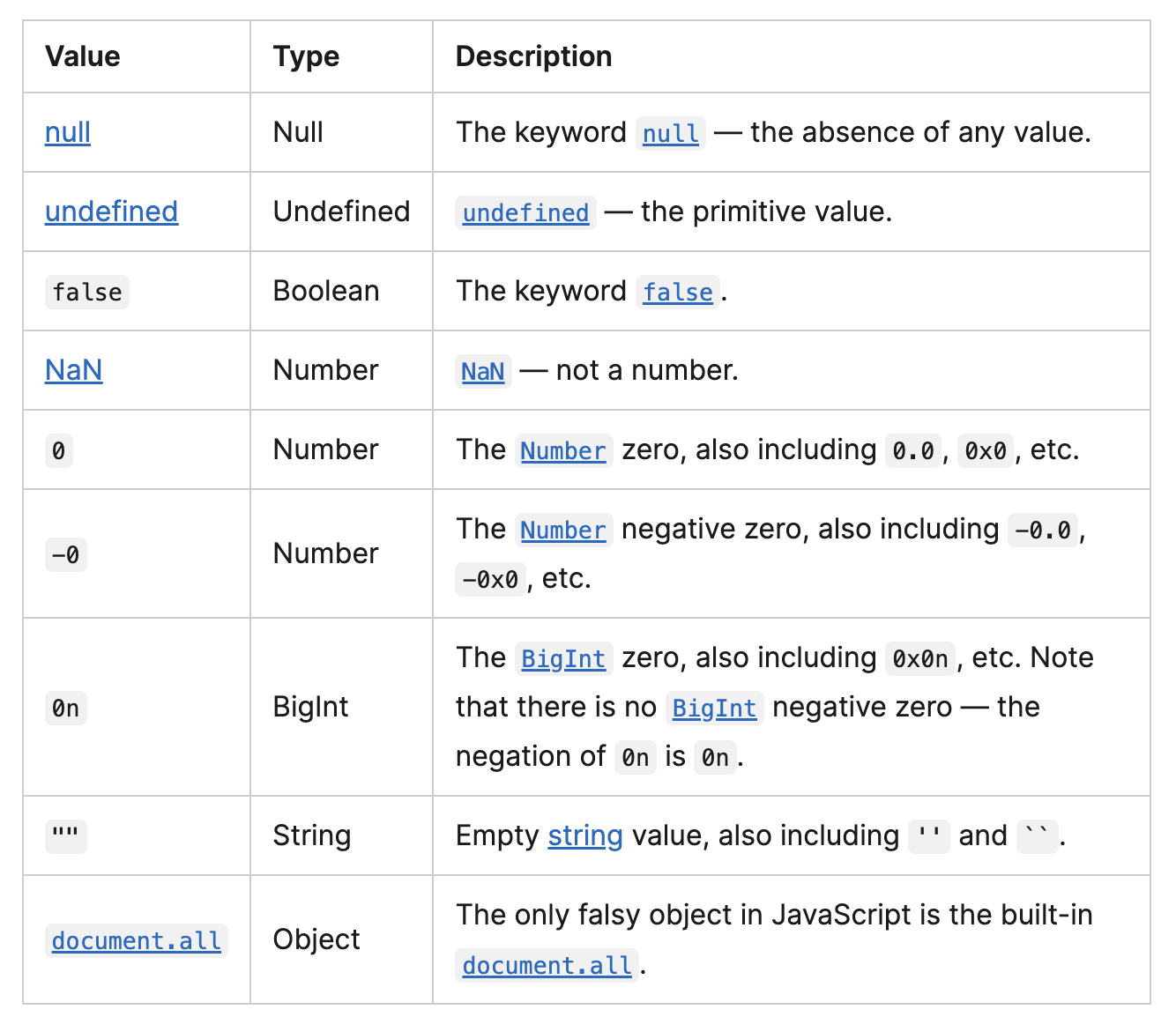This screenshot has height=1017, width=1176.
Task: Click document.all link in the Description column
Action: tap(547, 965)
